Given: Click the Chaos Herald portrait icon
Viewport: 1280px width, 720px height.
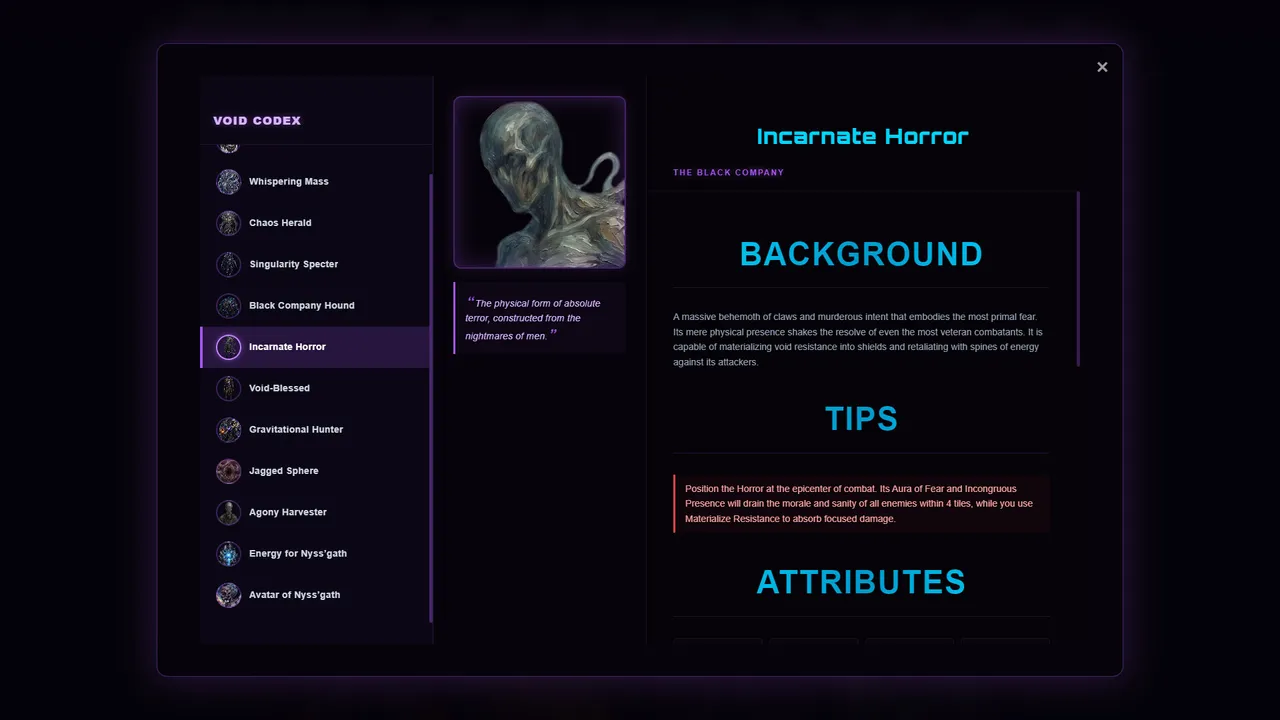Looking at the screenshot, I should 229,223.
